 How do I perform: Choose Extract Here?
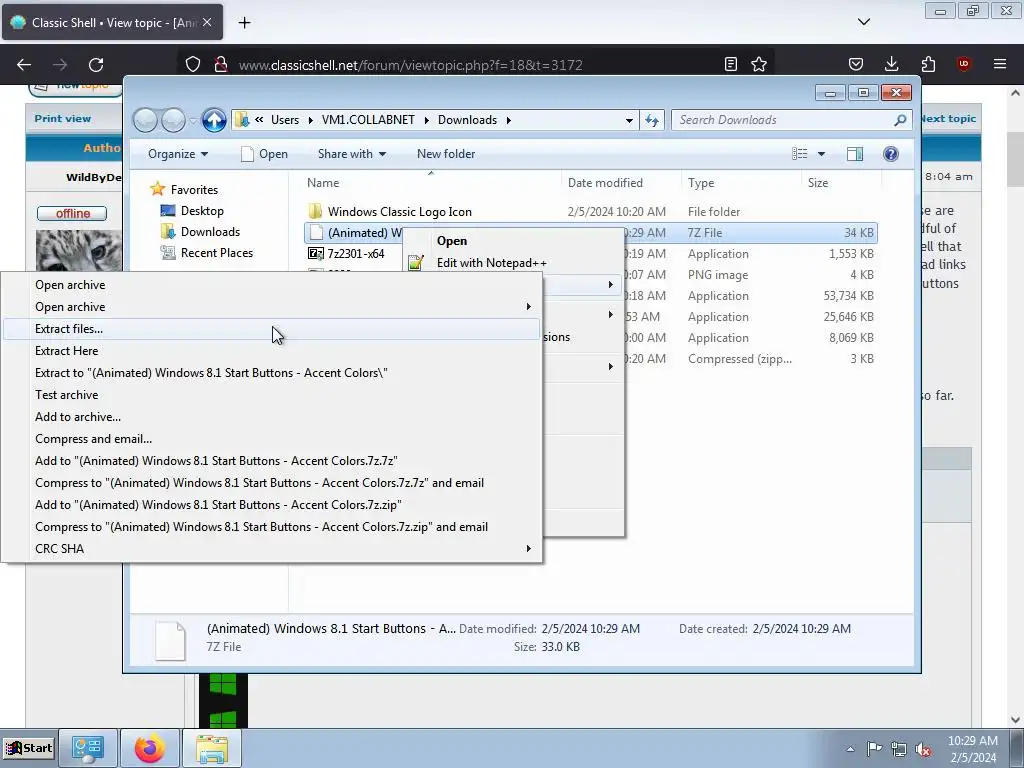click(x=271, y=351)
